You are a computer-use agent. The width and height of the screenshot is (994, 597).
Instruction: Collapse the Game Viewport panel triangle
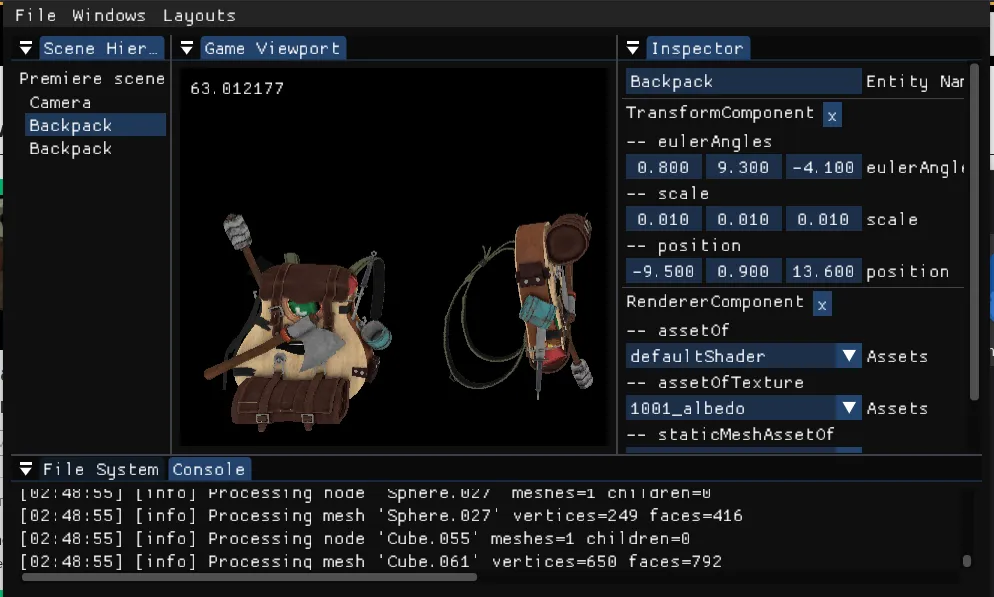click(187, 48)
